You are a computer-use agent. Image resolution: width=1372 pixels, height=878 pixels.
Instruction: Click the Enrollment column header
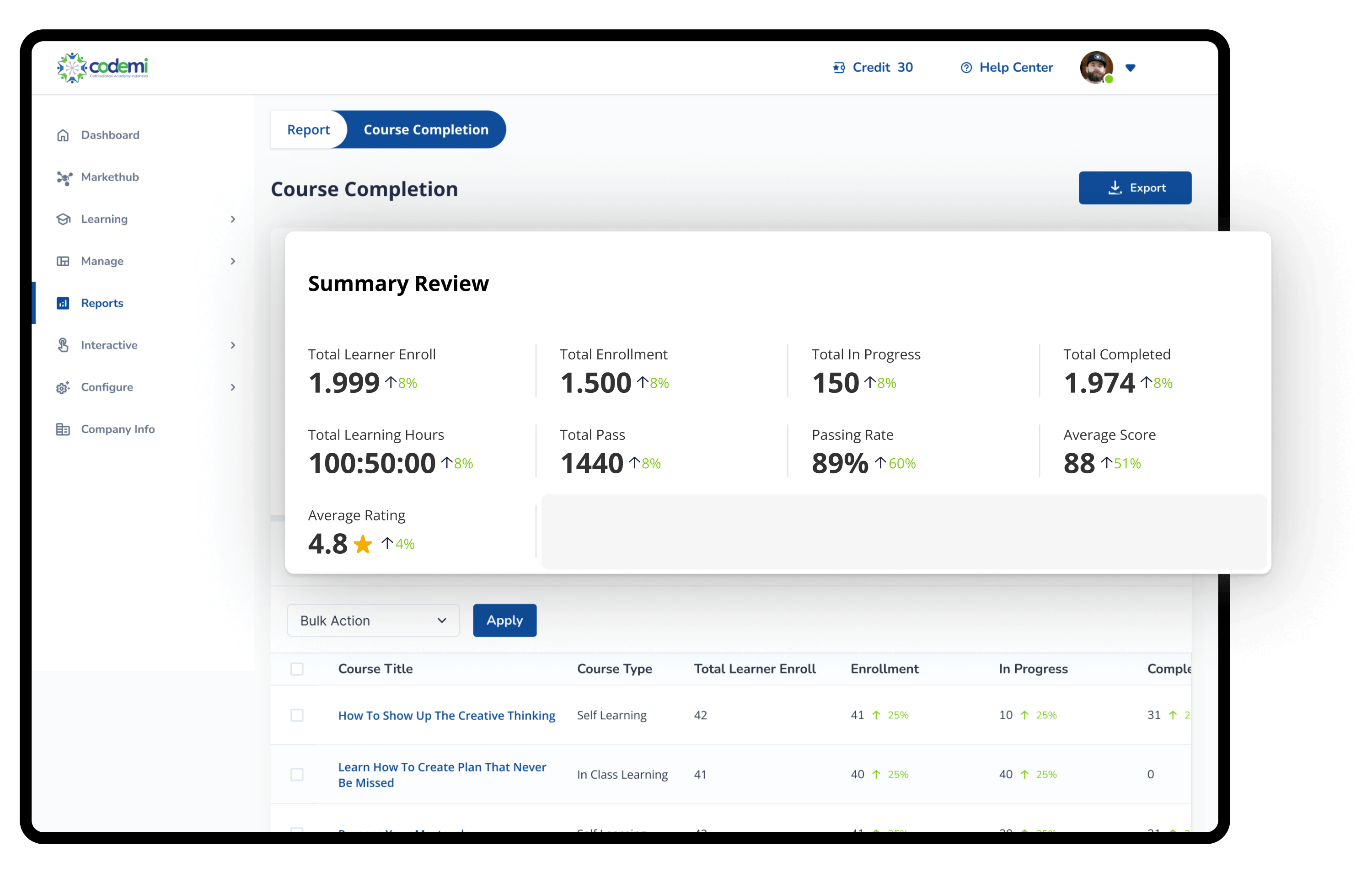884,669
